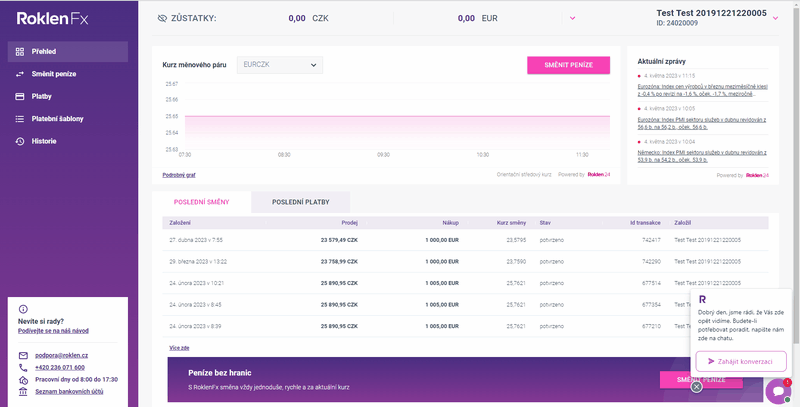Click the Přehled grid icon in sidebar
Viewport: 800px width, 407px height.
click(20, 52)
